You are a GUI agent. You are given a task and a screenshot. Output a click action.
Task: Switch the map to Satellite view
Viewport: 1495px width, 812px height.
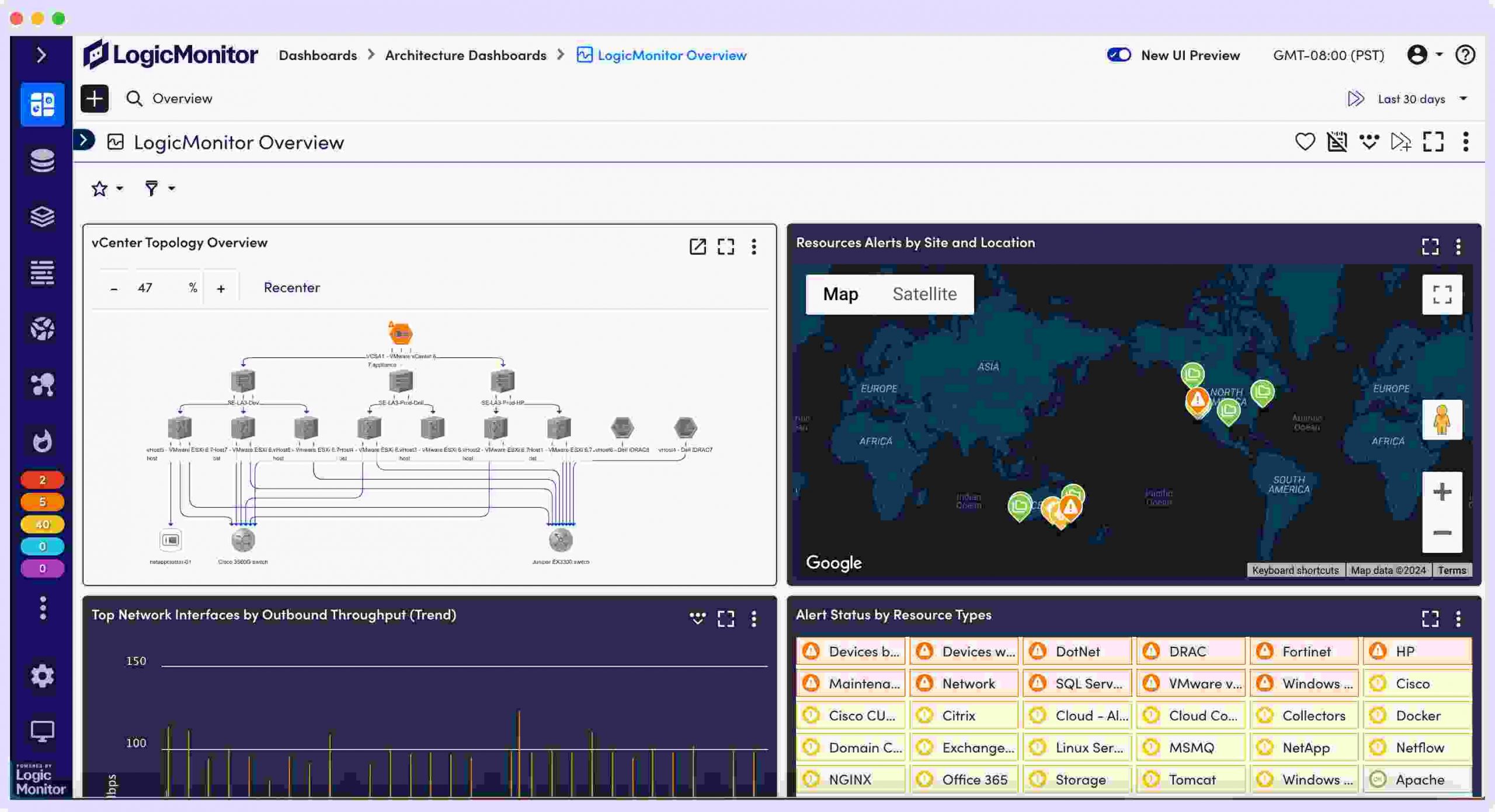coord(924,294)
